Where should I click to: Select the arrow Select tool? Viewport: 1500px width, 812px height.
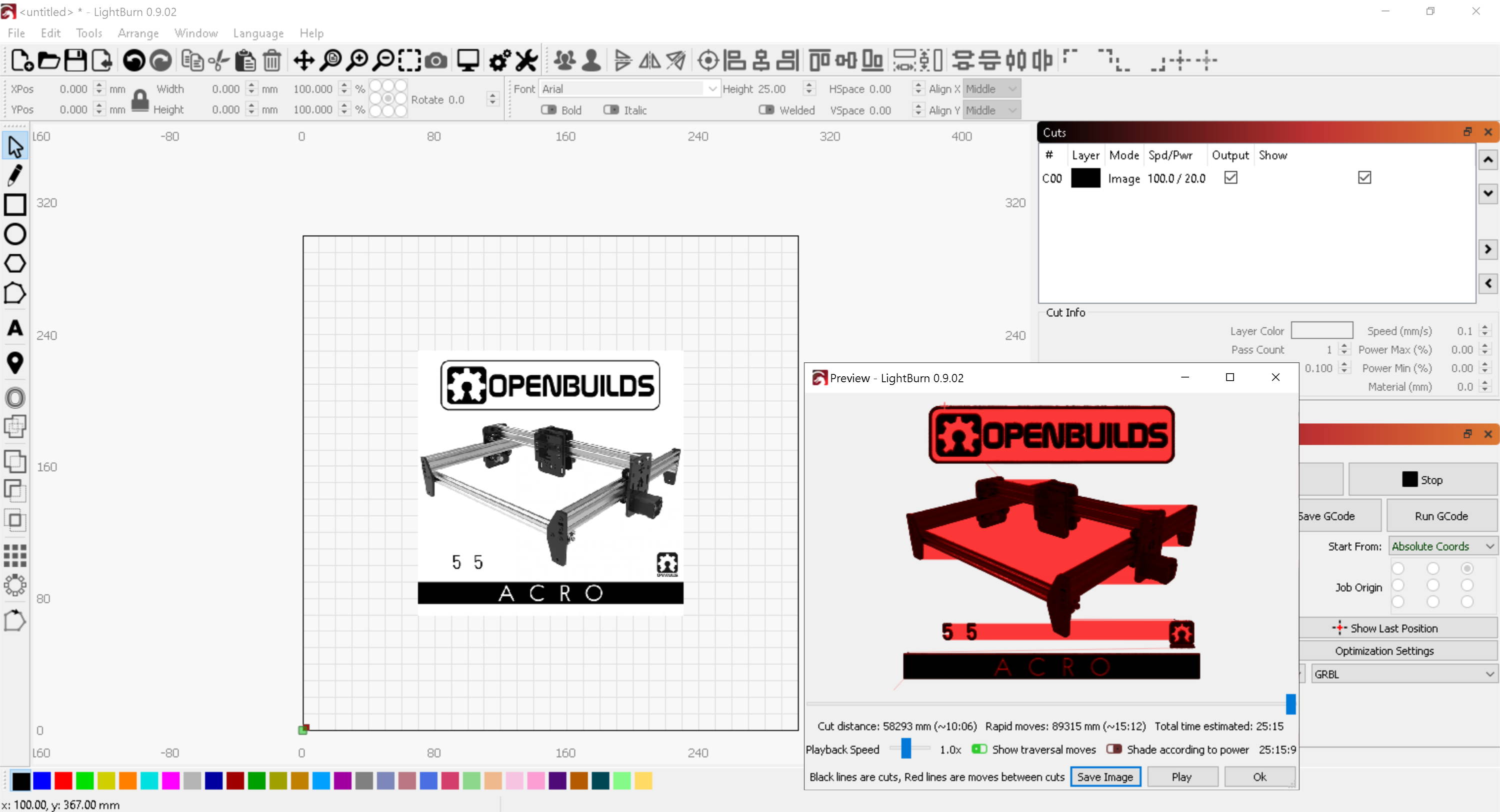(15, 146)
